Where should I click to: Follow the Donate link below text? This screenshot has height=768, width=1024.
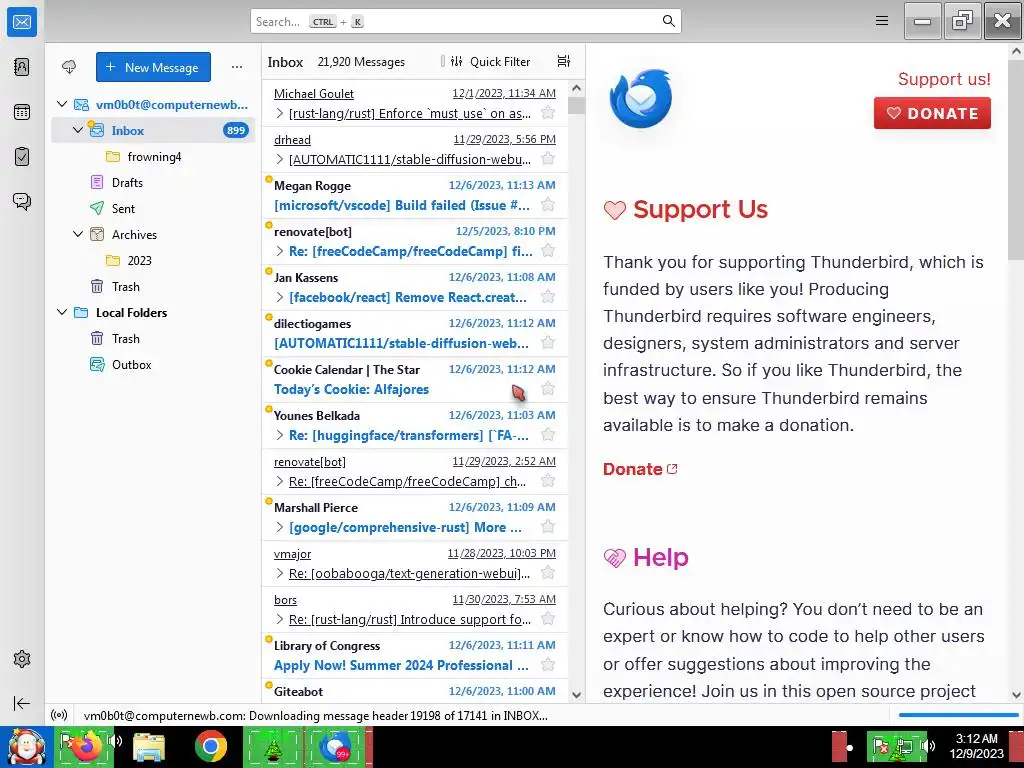[640, 469]
